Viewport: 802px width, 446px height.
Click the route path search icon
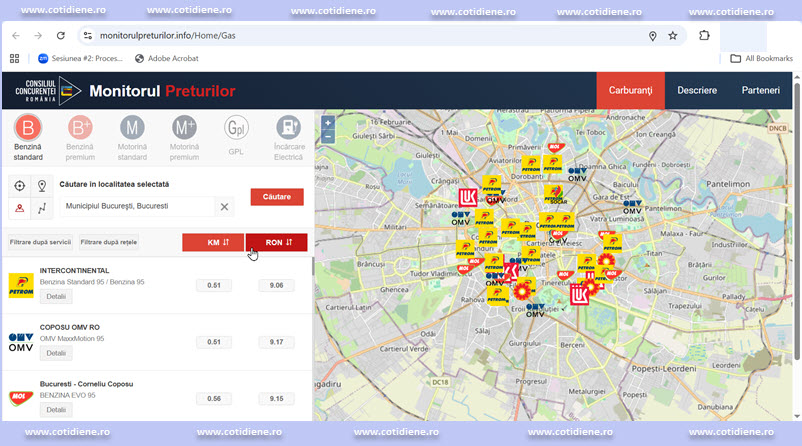coord(42,207)
